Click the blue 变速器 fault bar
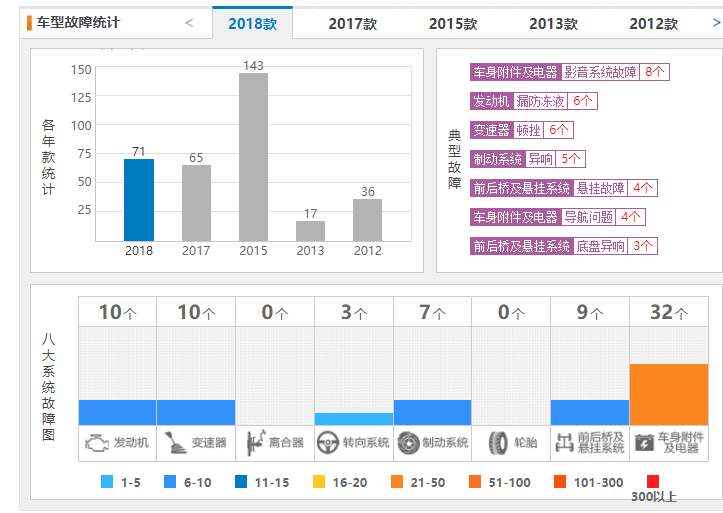 click(196, 413)
